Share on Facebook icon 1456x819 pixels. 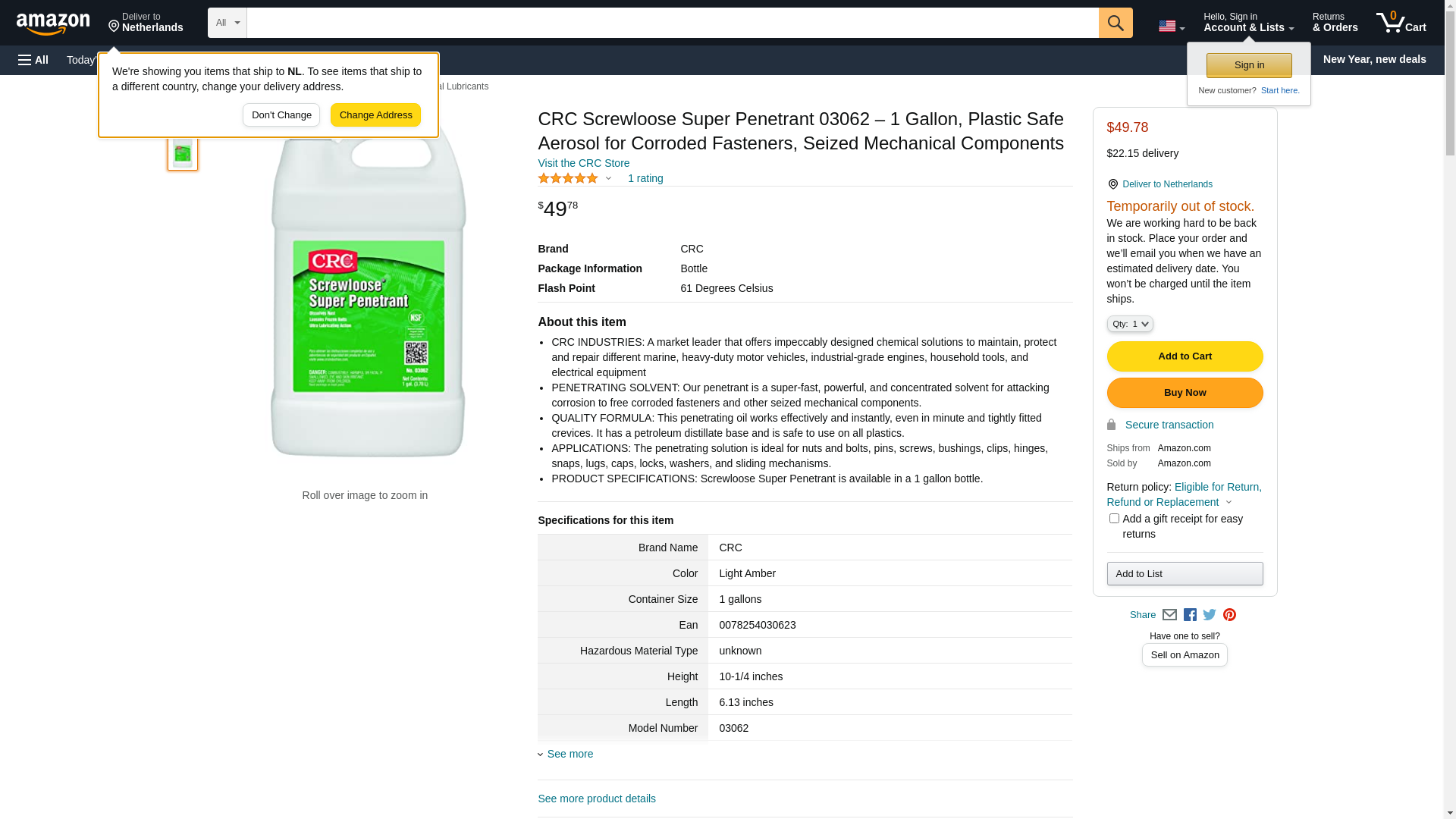tap(1190, 615)
